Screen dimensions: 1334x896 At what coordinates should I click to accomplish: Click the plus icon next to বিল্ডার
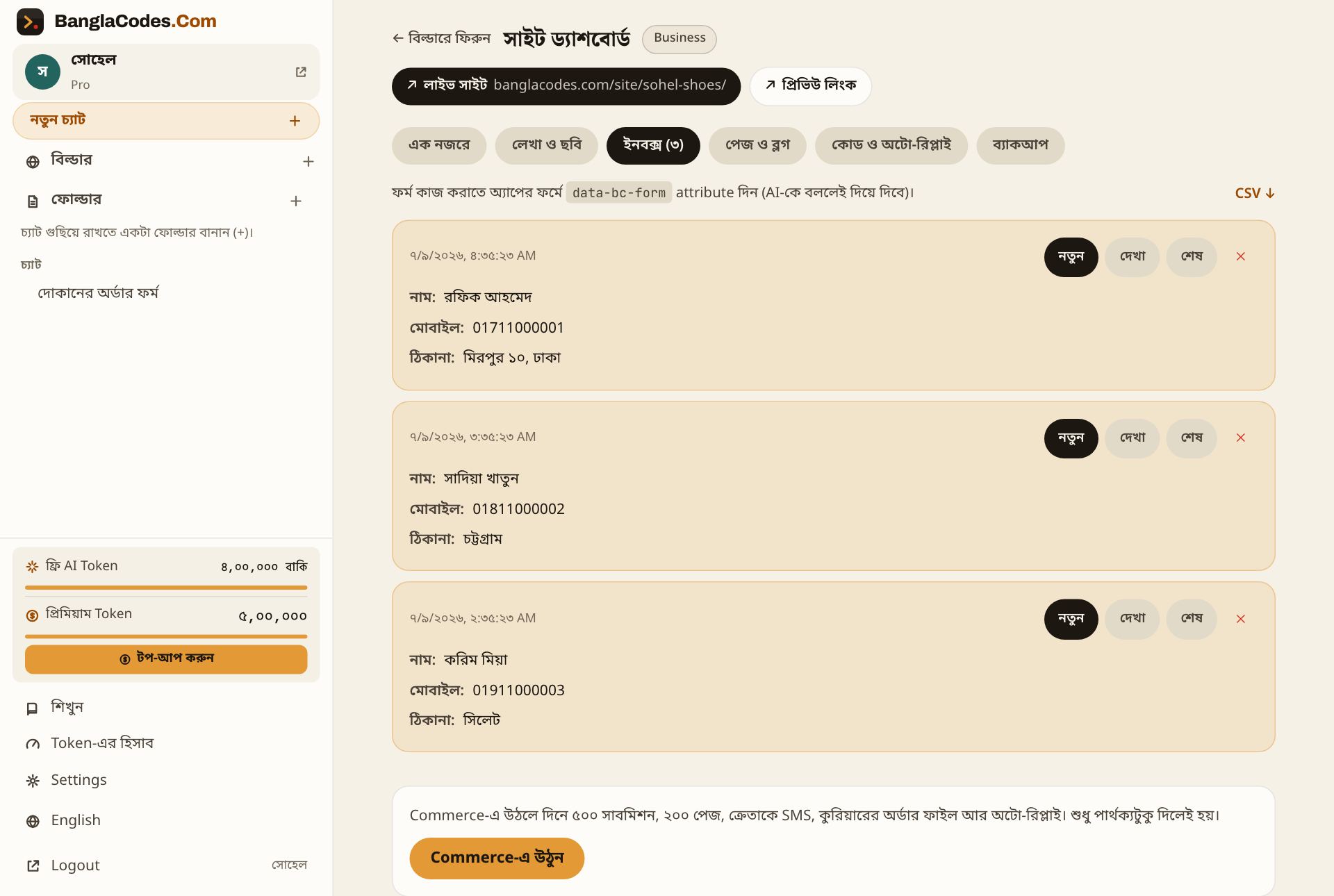click(308, 162)
